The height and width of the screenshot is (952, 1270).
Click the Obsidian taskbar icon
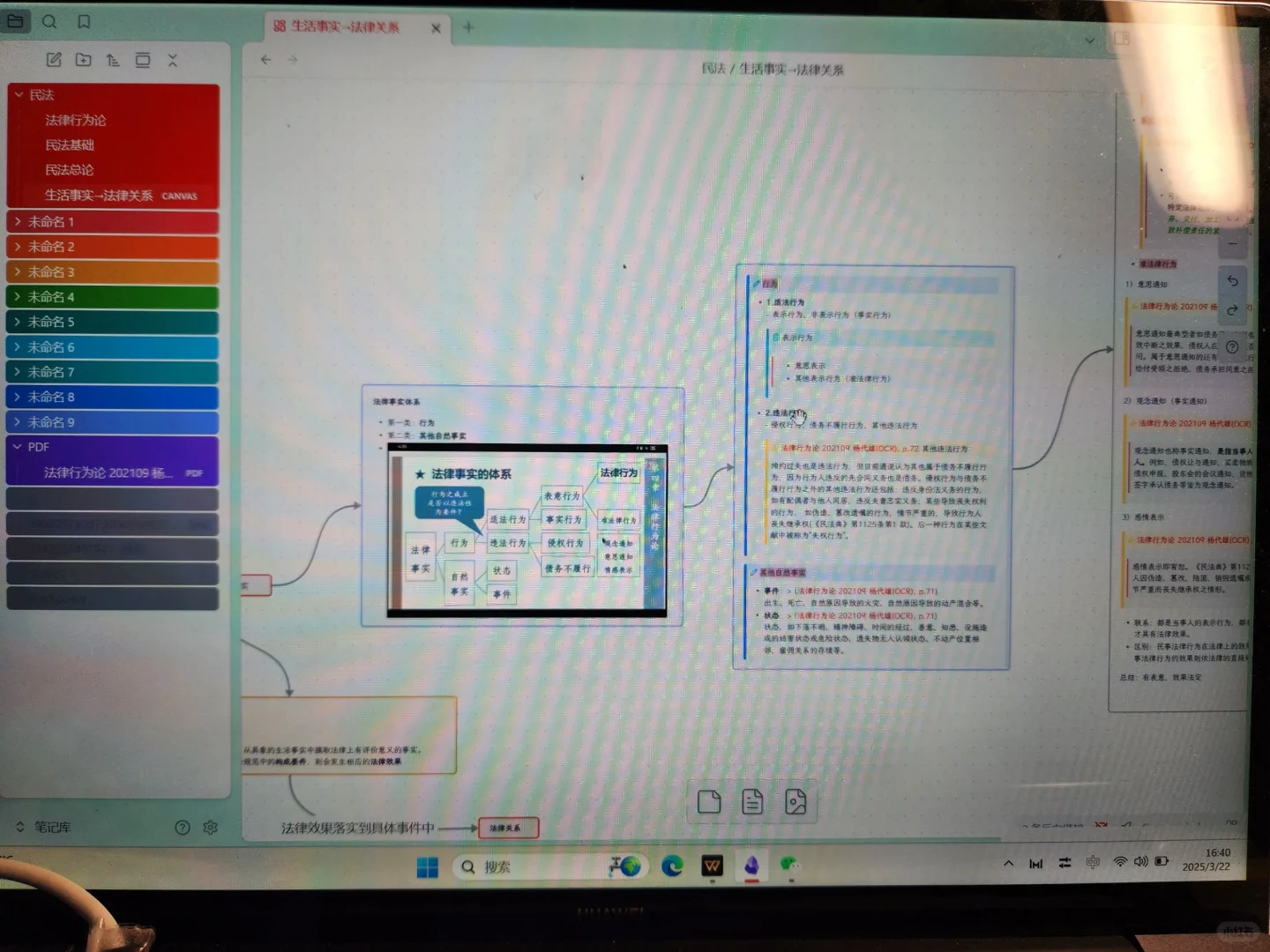click(x=751, y=866)
